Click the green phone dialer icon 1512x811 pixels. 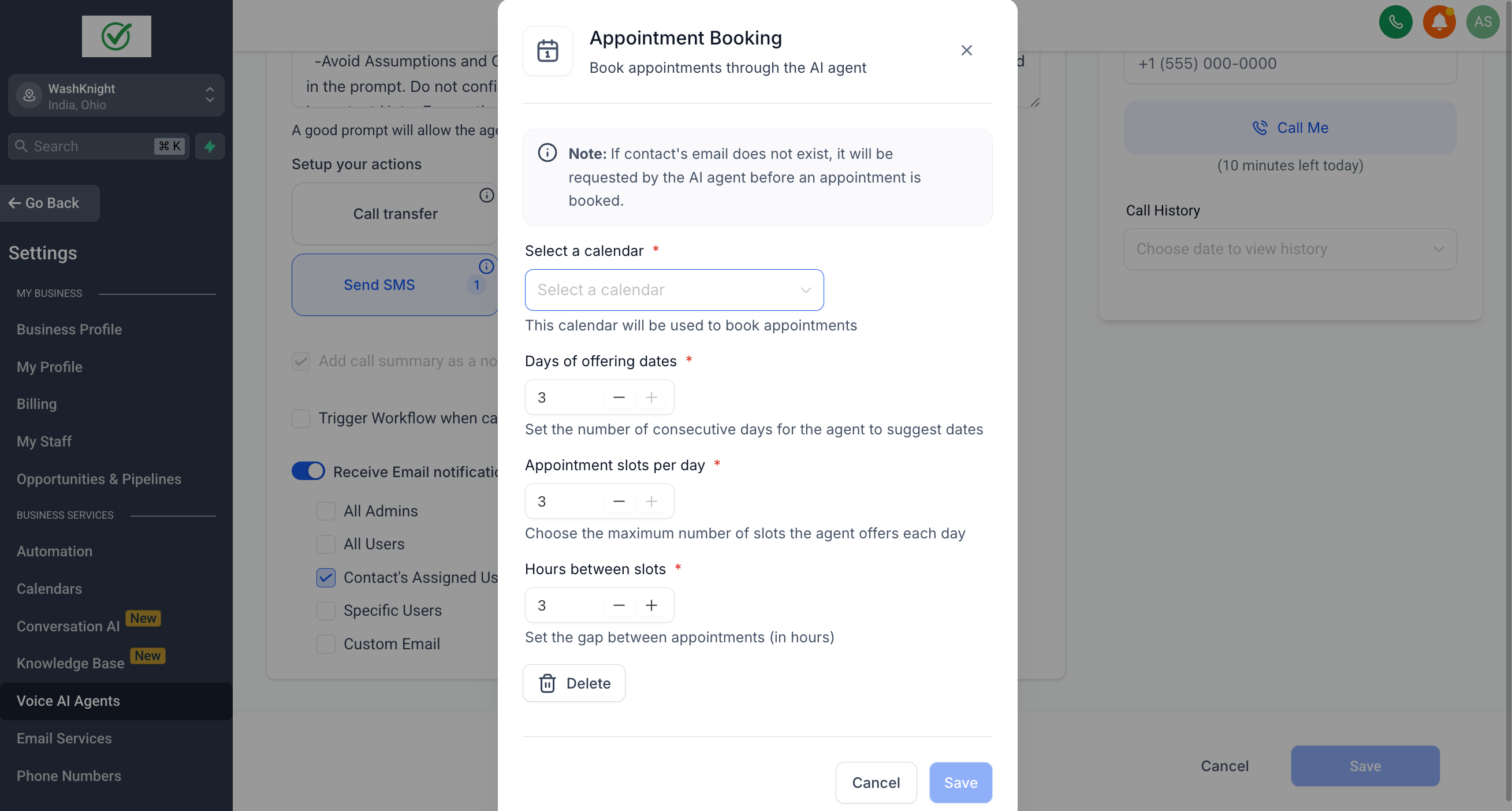[1395, 23]
